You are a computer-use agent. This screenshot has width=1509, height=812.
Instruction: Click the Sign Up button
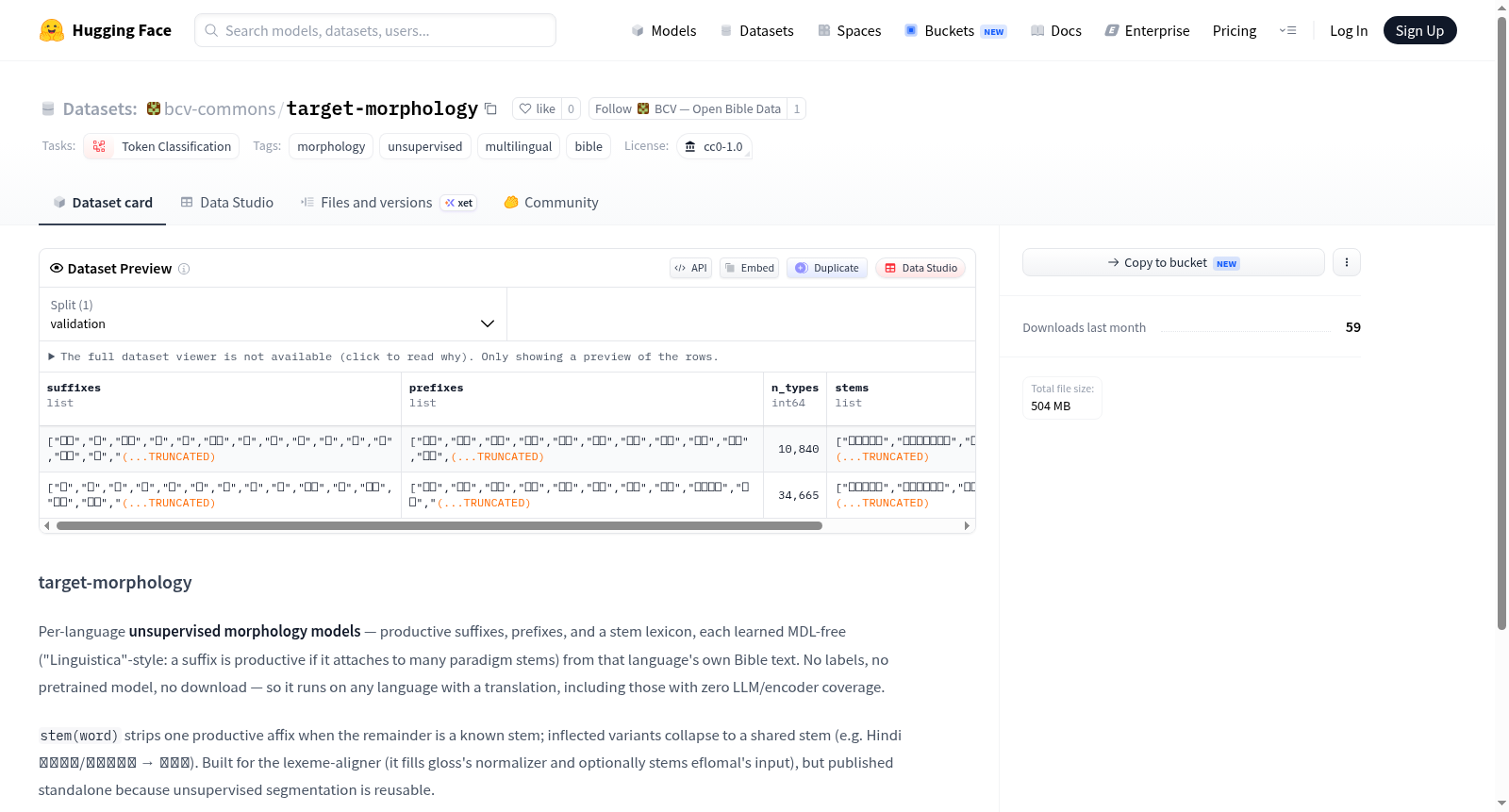pyautogui.click(x=1419, y=30)
